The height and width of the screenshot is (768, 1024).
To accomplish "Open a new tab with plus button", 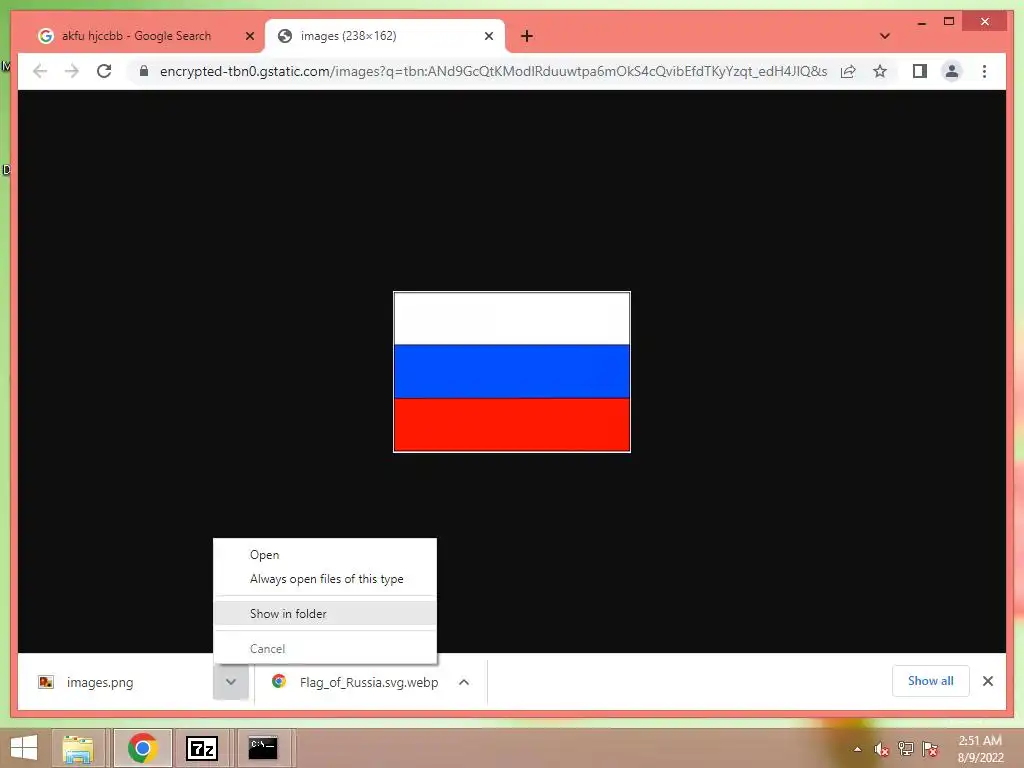I will pyautogui.click(x=526, y=36).
